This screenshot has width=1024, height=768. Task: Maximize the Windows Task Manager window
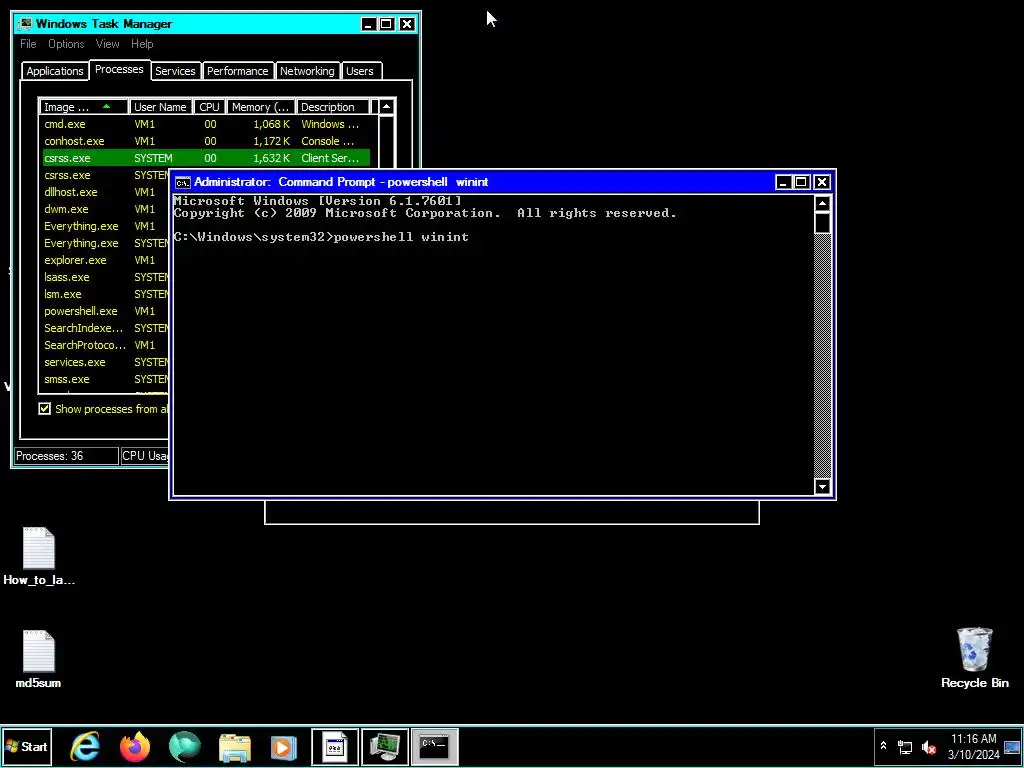(x=386, y=24)
